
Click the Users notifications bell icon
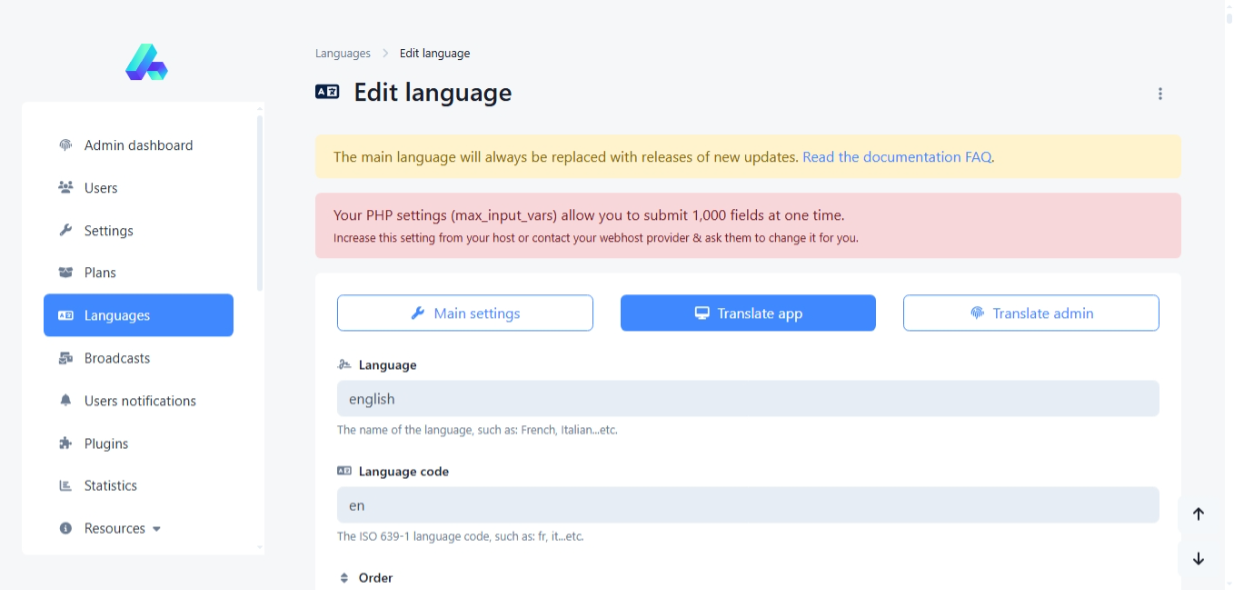(66, 401)
